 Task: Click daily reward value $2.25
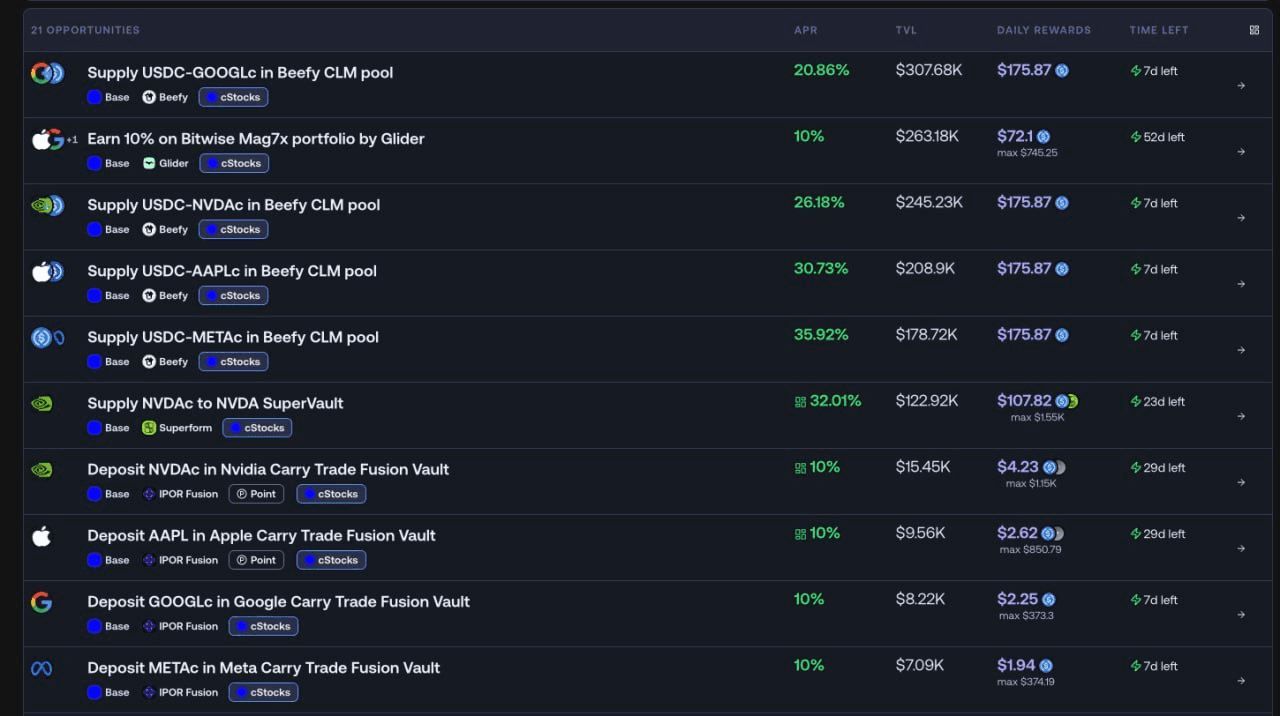[1017, 599]
